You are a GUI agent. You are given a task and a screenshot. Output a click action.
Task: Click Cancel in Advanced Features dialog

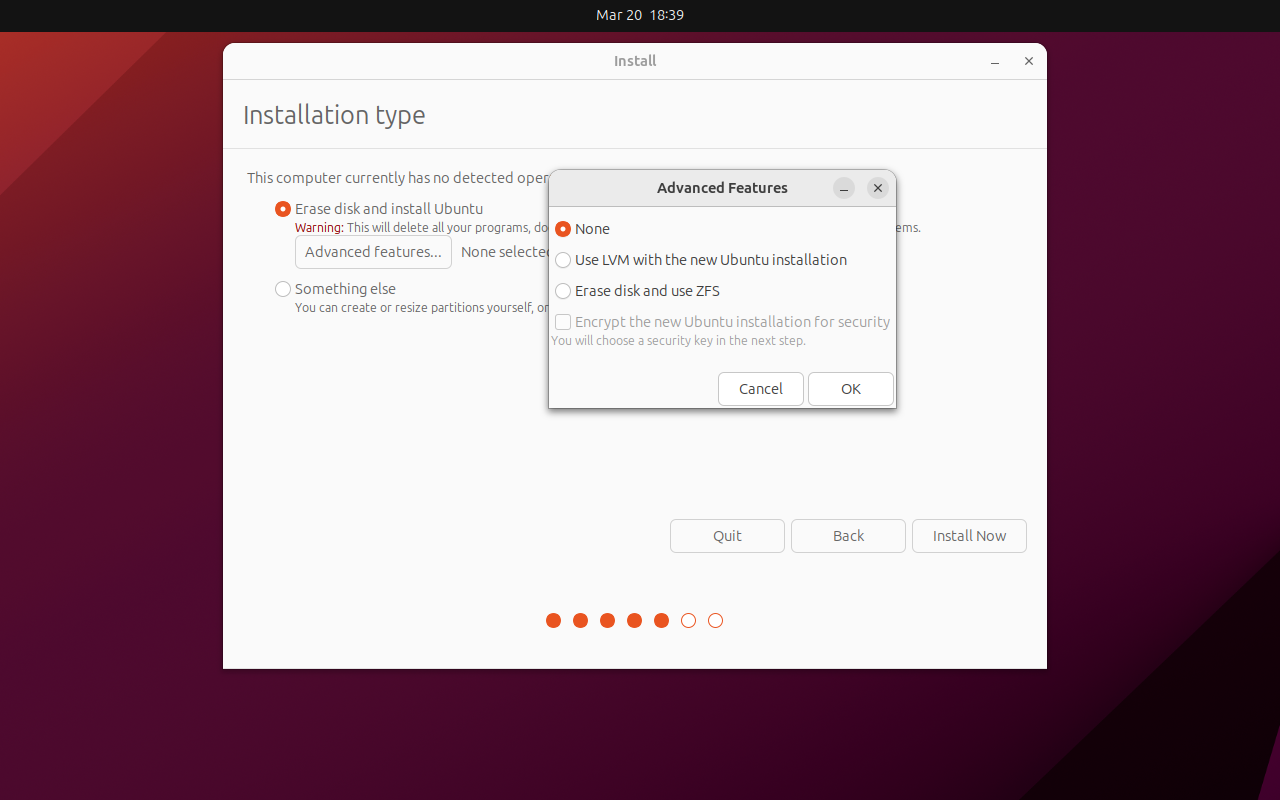tap(761, 389)
